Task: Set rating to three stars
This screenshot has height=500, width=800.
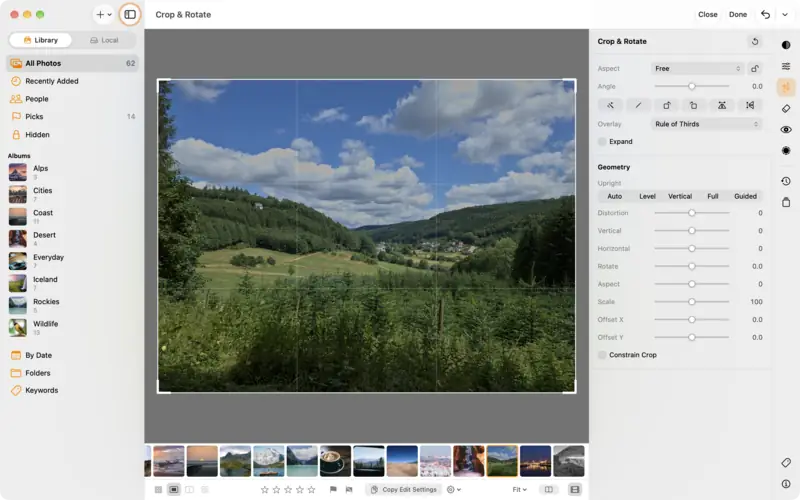Action: 288,489
